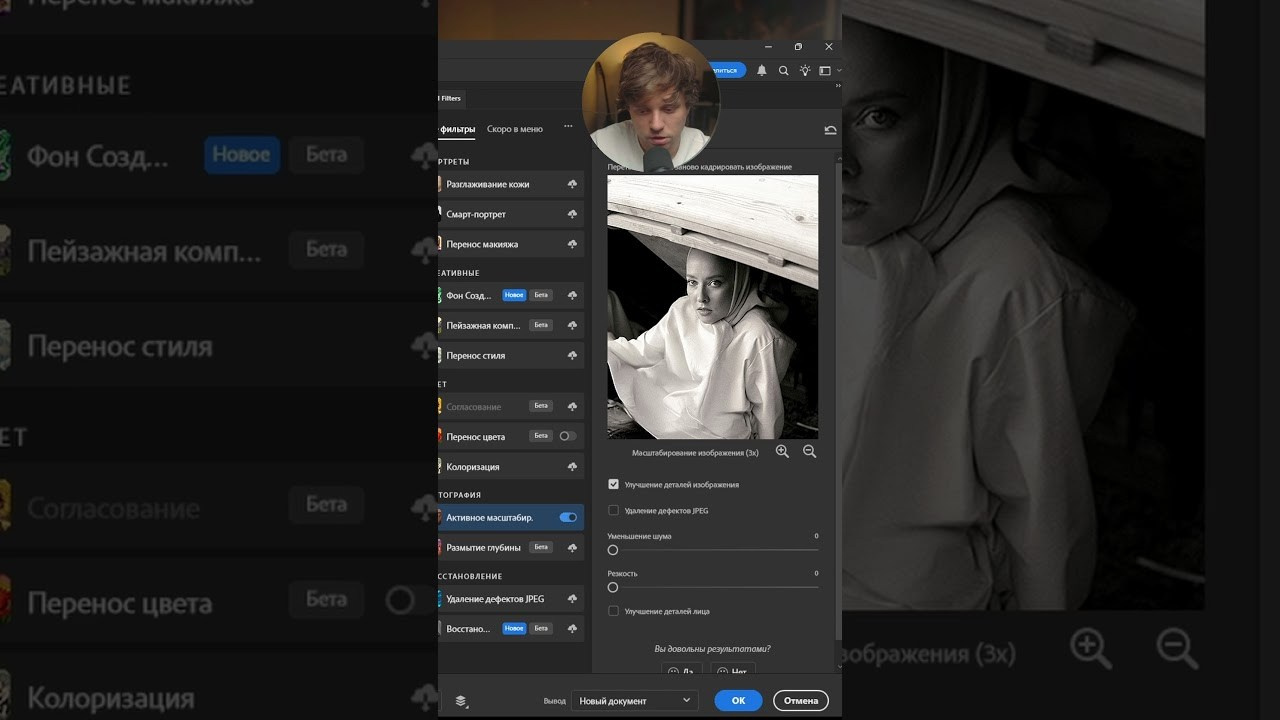The image size is (1280, 720).
Task: Check the Удаление дефектов JPEG checkbox
Action: coord(614,511)
